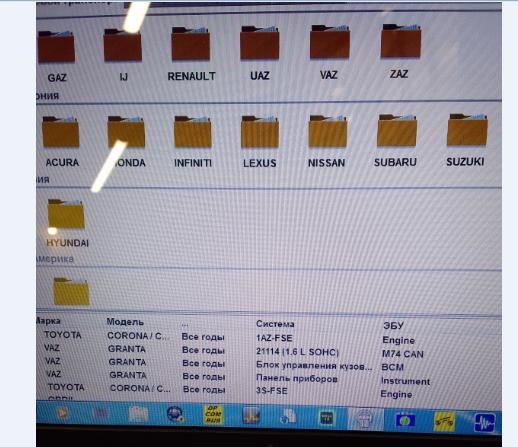This screenshot has height=447, width=518.
Task: Select the ACURA folder
Action: click(x=61, y=141)
